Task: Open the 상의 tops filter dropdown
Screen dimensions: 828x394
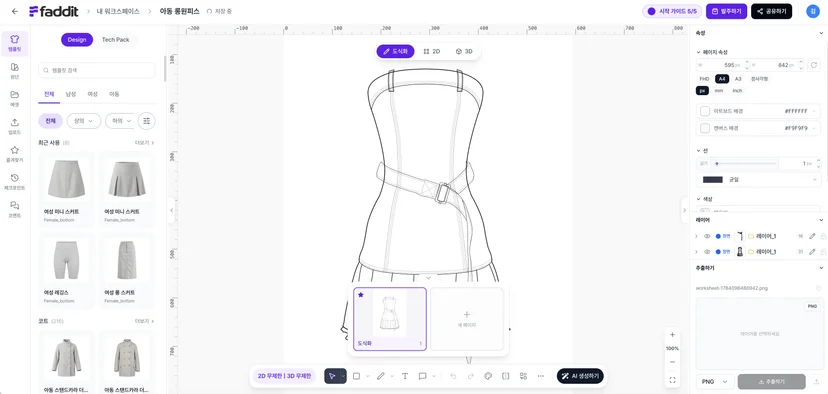Action: (83, 121)
